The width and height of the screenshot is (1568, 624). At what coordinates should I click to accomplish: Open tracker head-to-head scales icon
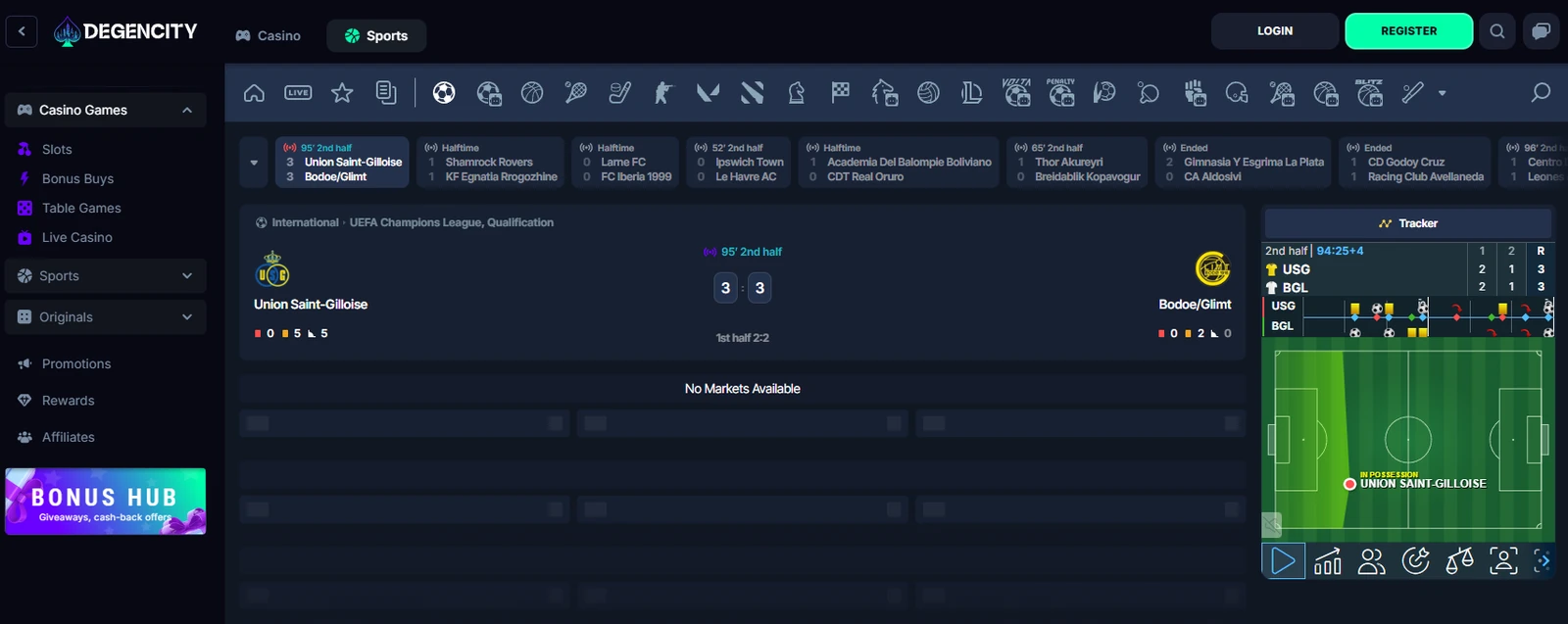[1459, 561]
